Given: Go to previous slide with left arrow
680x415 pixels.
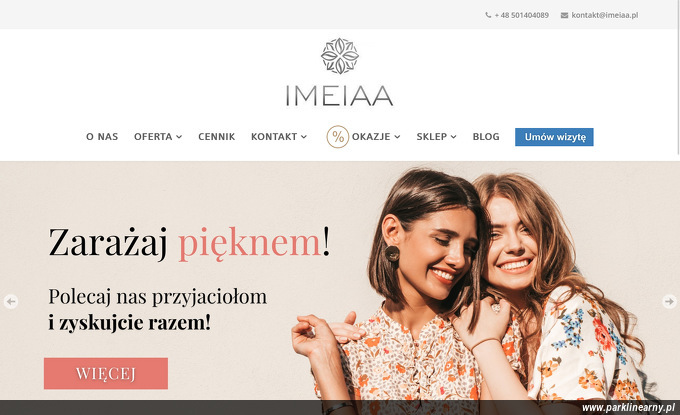Looking at the screenshot, I should (x=11, y=301).
